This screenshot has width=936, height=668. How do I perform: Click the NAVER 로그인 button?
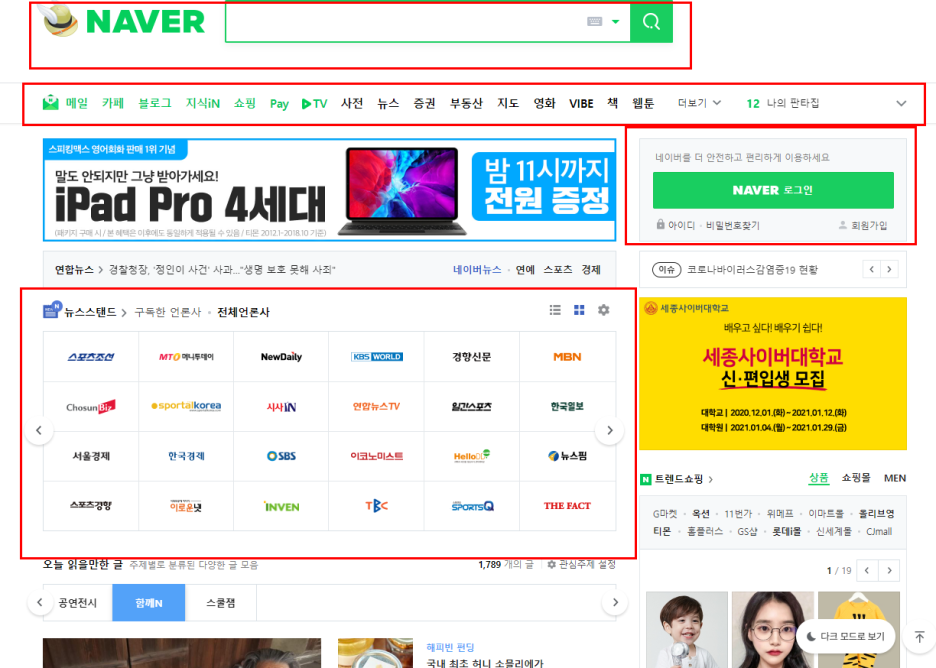pyautogui.click(x=773, y=190)
